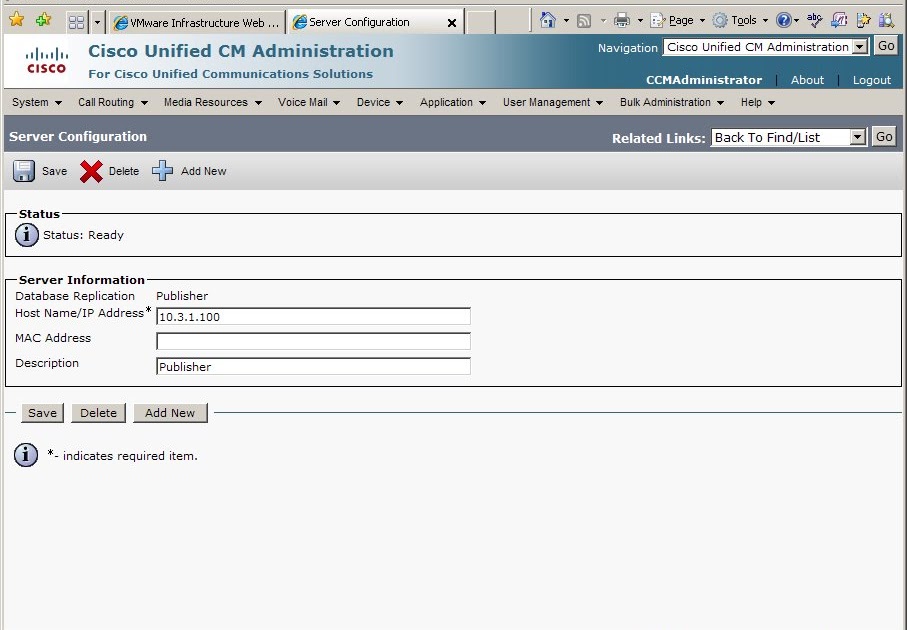Click Go next to Navigation dropdown

(886, 46)
